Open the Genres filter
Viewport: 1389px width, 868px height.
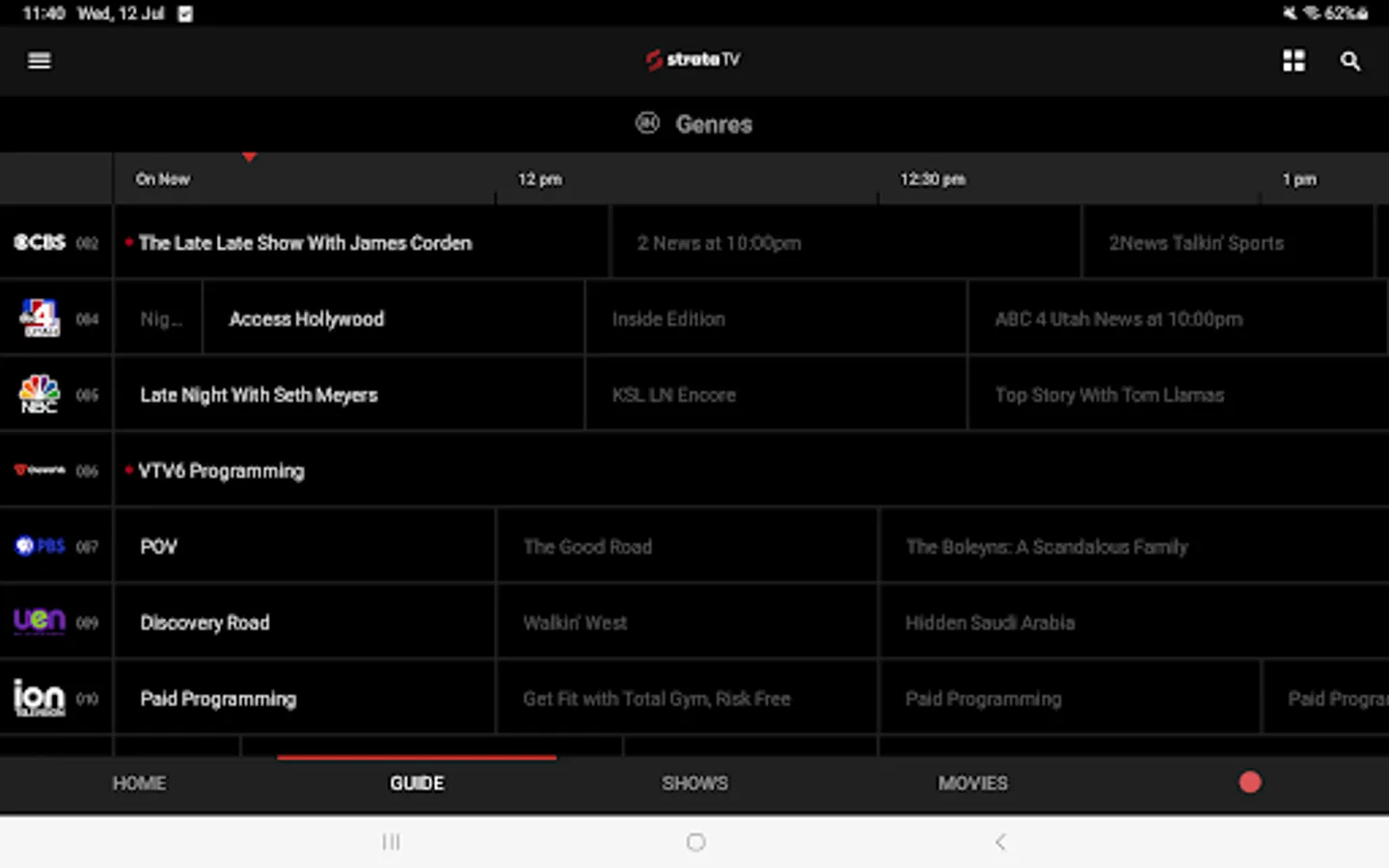tap(694, 123)
